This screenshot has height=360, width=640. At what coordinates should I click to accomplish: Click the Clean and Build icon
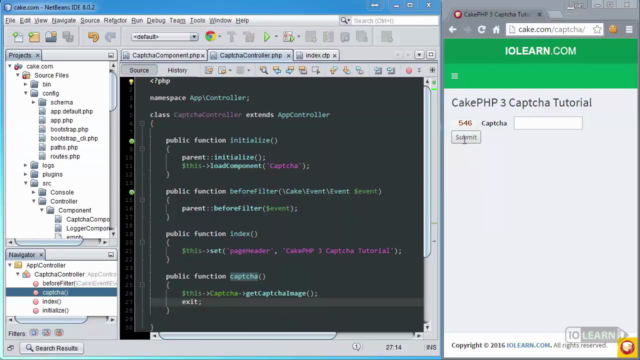click(x=249, y=37)
